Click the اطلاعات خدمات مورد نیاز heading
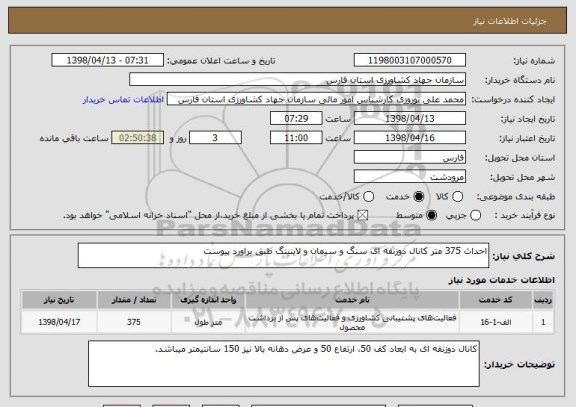Screen dimensions: 576x407 (x=501, y=280)
